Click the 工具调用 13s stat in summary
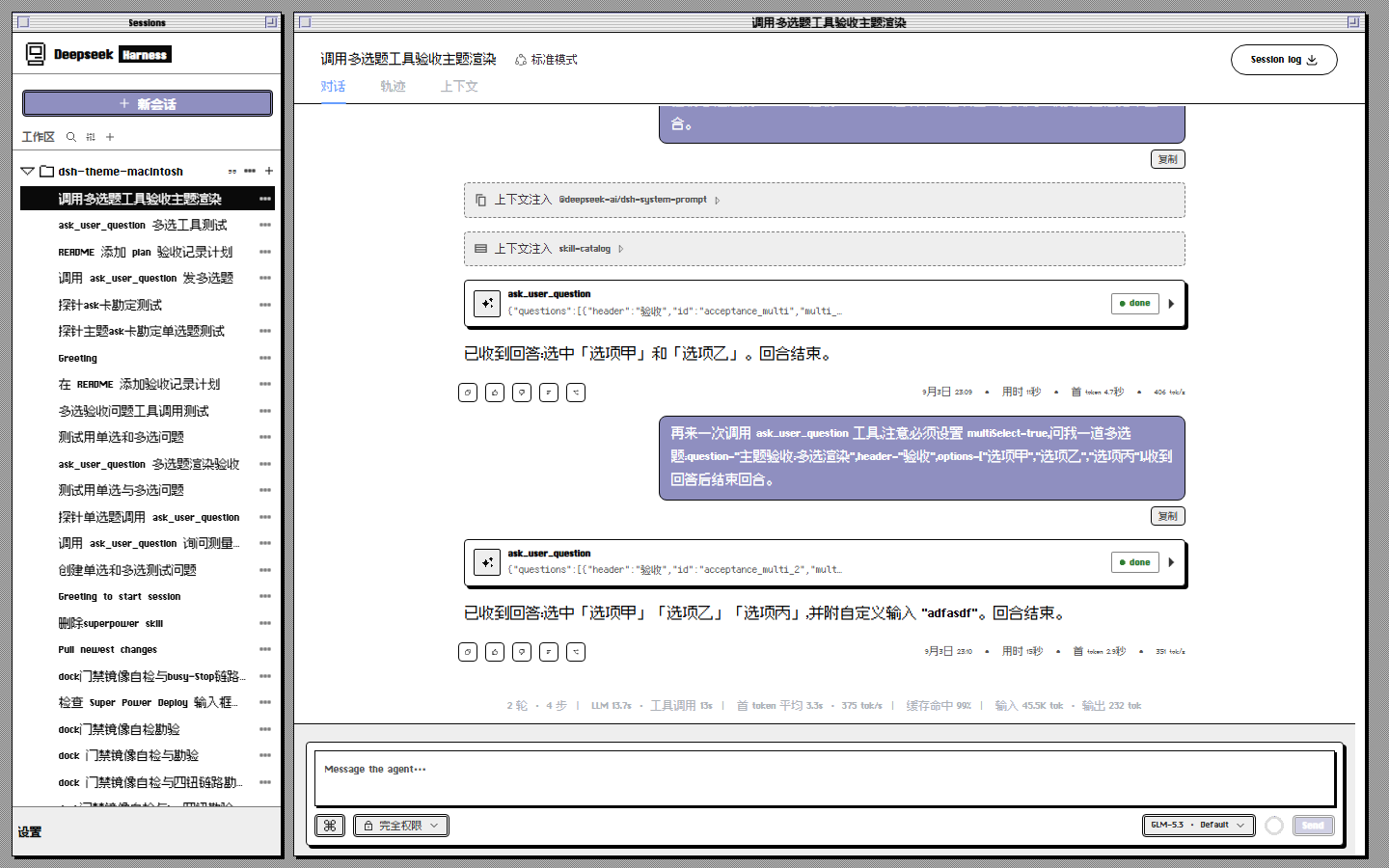 tap(681, 706)
